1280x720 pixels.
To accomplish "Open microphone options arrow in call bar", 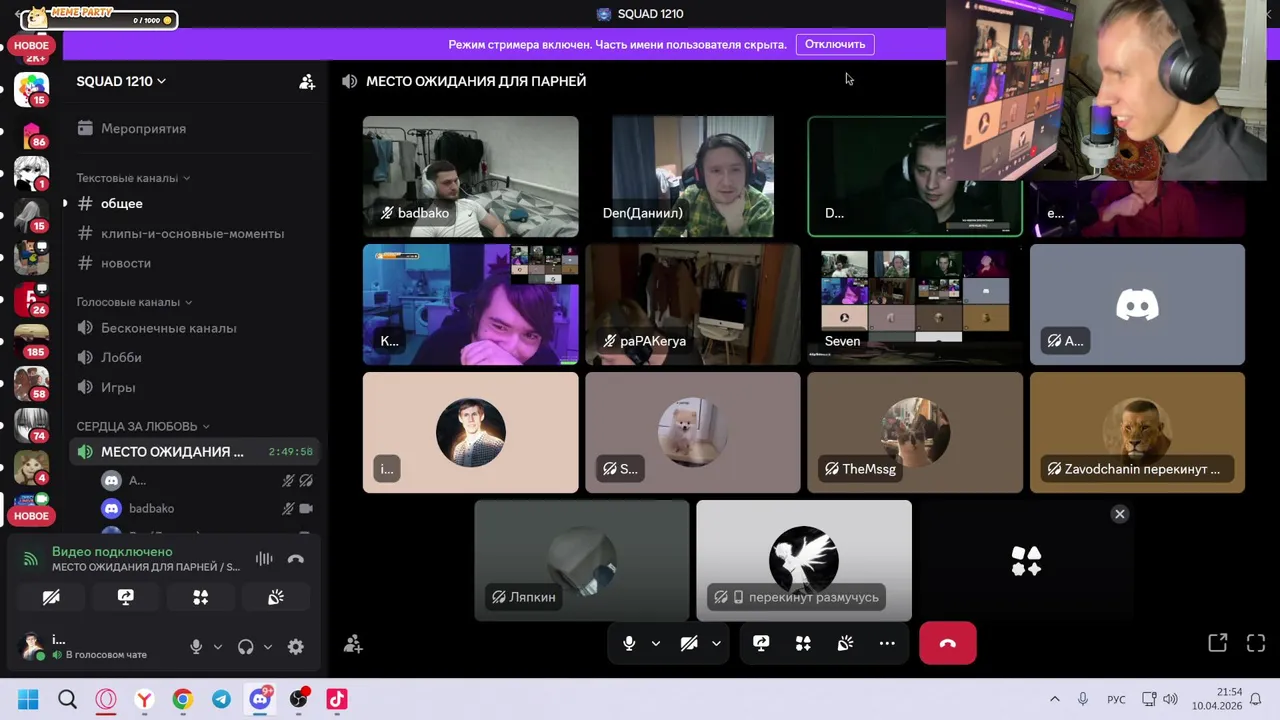I will [x=656, y=643].
